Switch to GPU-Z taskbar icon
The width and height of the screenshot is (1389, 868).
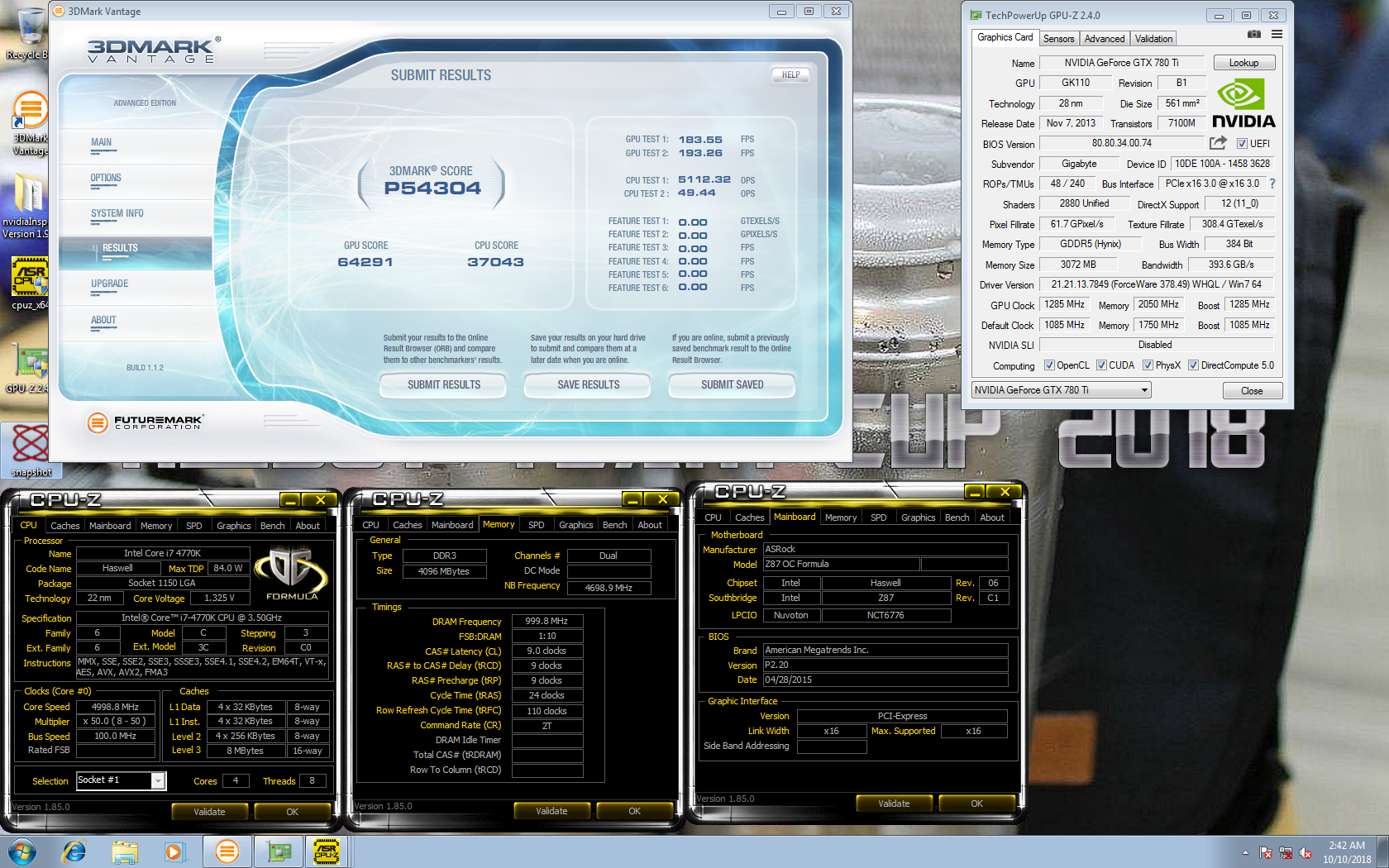pyautogui.click(x=278, y=851)
